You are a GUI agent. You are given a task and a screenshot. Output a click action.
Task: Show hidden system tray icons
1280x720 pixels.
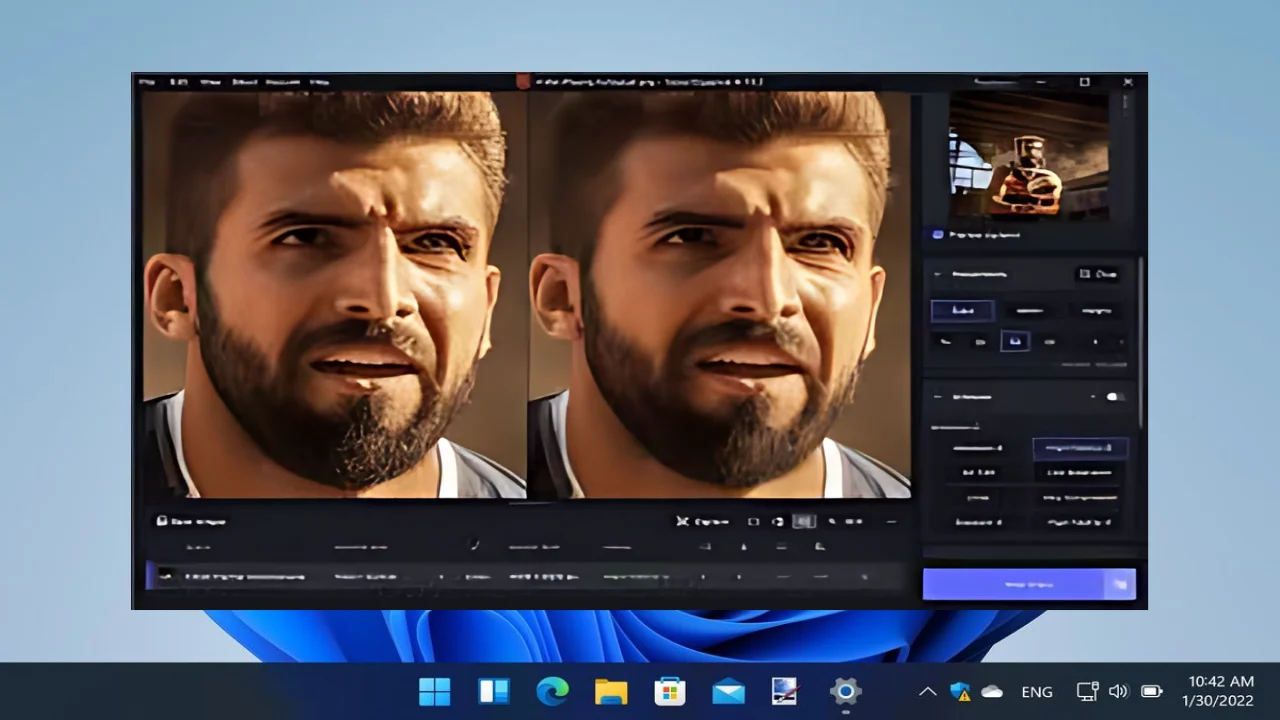(x=927, y=691)
